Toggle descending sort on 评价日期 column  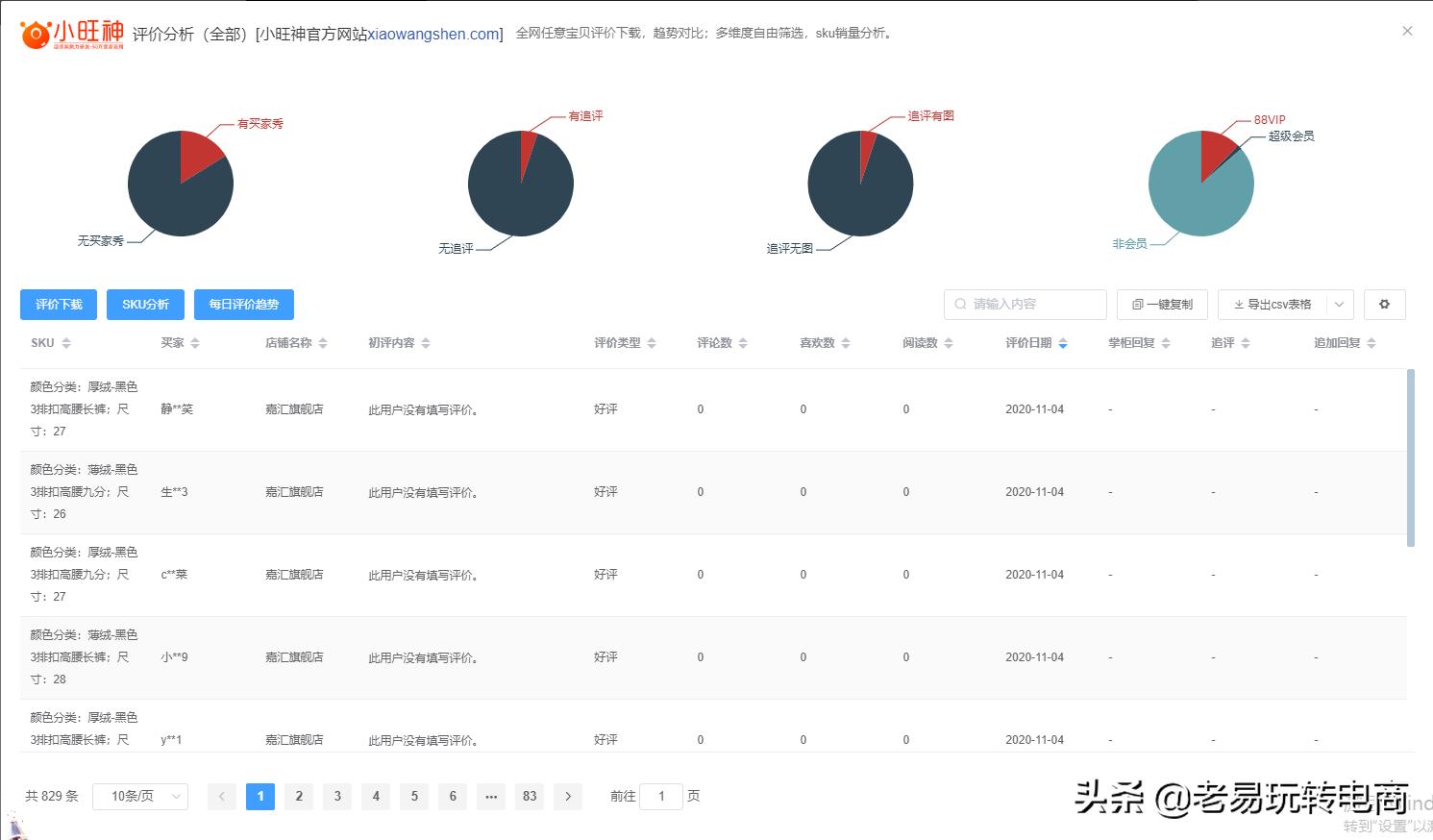(x=1062, y=346)
